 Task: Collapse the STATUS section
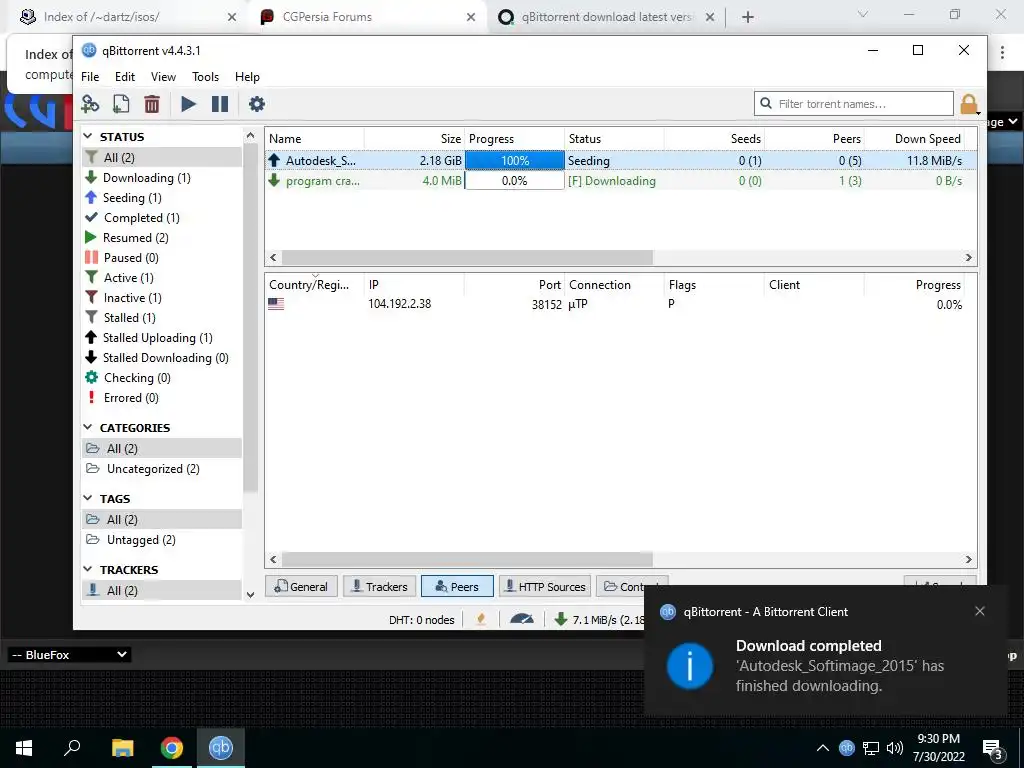pyautogui.click(x=88, y=136)
